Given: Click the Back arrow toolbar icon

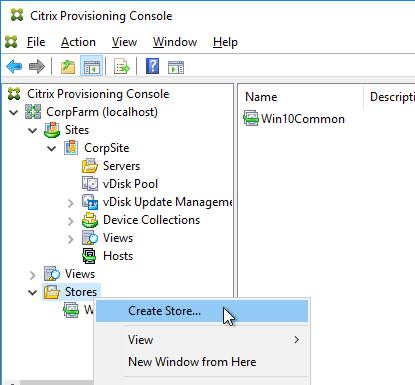Looking at the screenshot, I should [x=14, y=66].
